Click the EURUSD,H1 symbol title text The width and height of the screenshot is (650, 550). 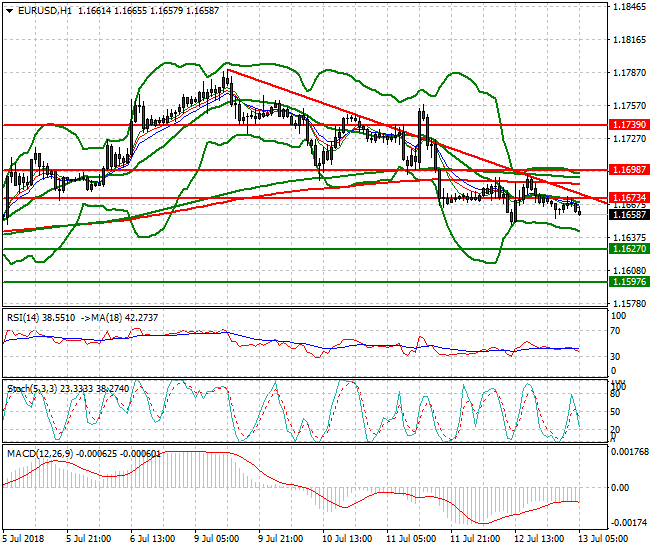point(42,10)
